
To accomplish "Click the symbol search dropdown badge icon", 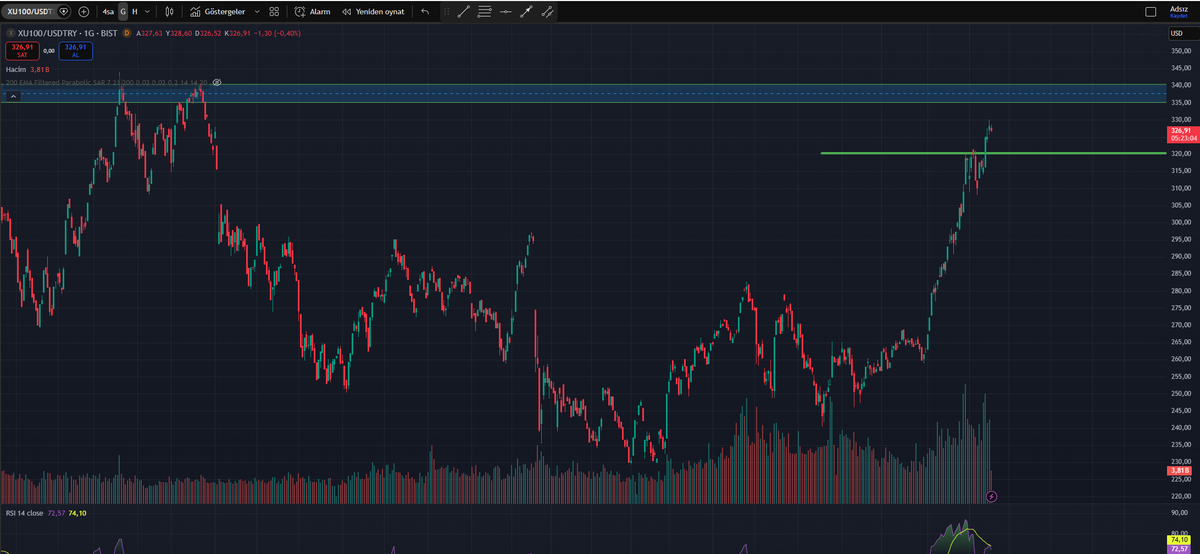I will (x=65, y=11).
